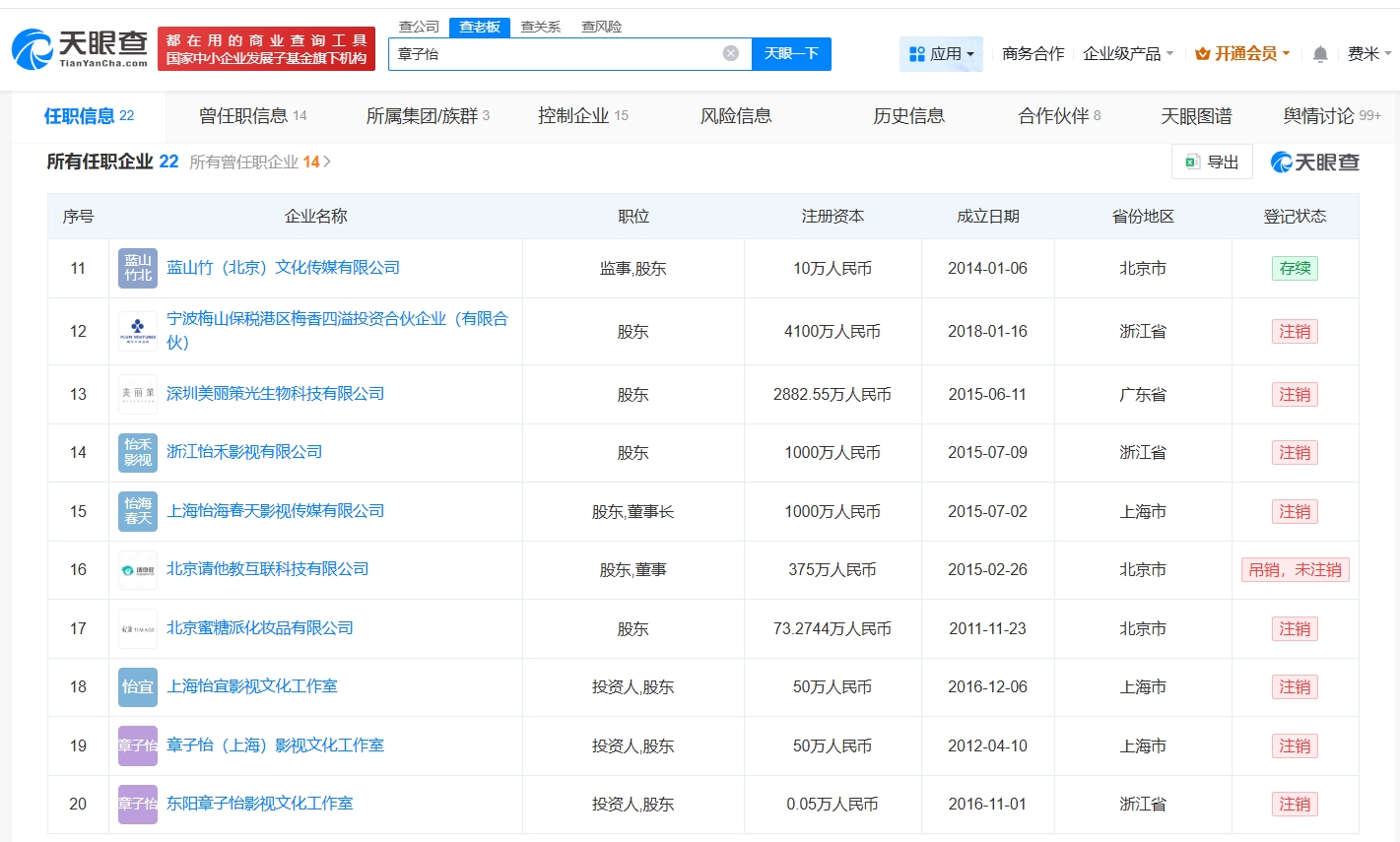Click the search field containing 章子怡
This screenshot has height=842, width=1400.
tap(552, 54)
